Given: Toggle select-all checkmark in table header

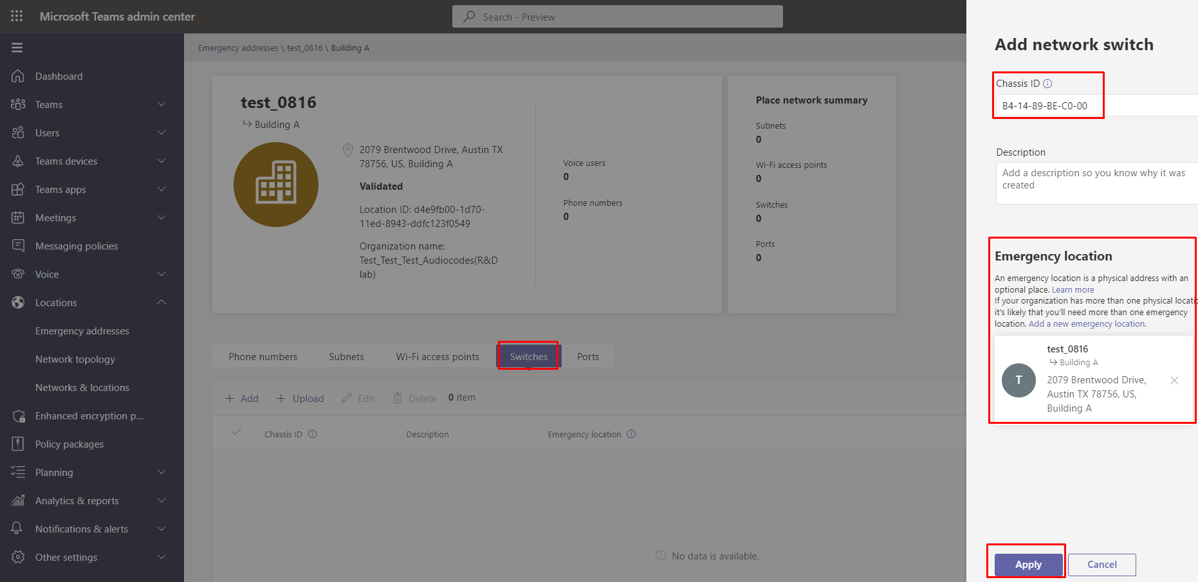Looking at the screenshot, I should 236,432.
